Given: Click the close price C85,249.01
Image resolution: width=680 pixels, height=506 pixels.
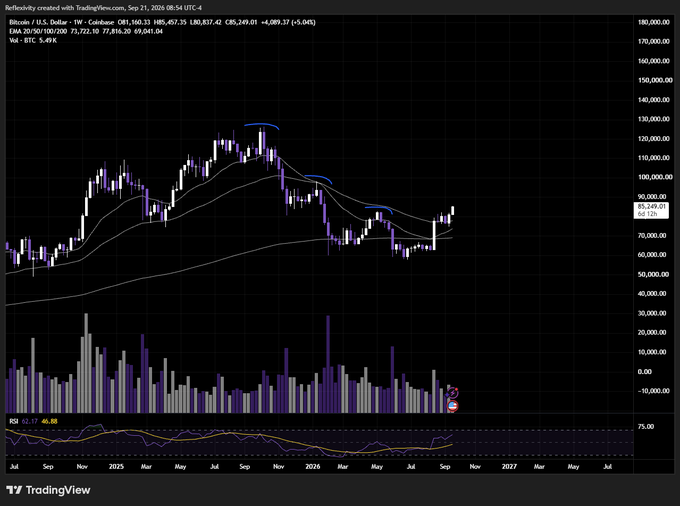Looking at the screenshot, I should click(241, 22).
